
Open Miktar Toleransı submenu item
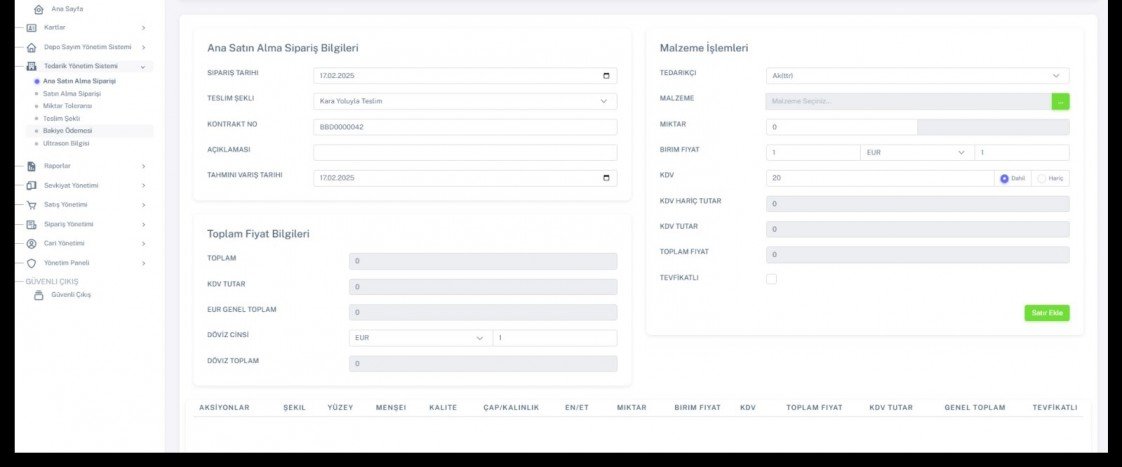(x=67, y=105)
